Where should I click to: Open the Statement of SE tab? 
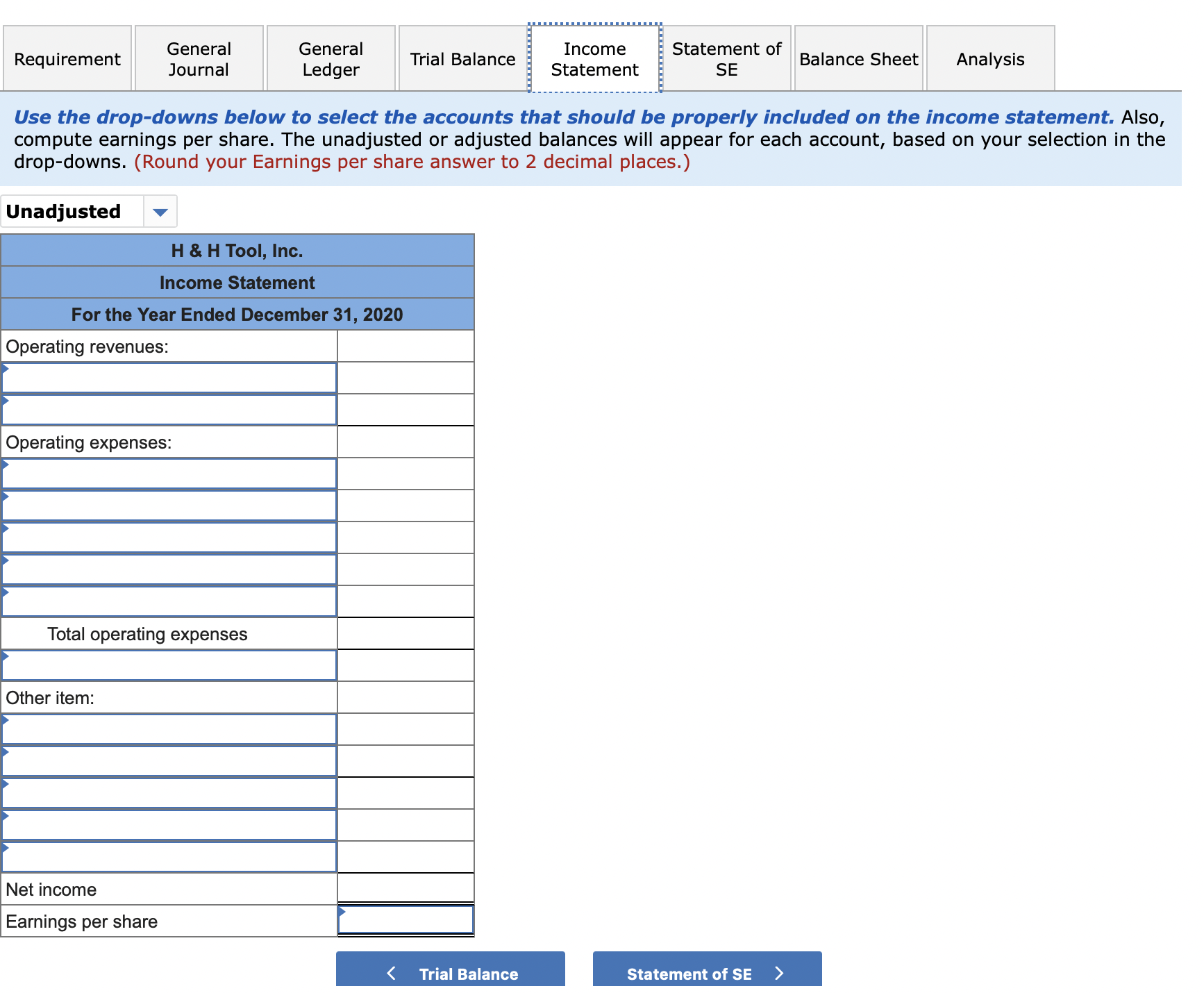(x=726, y=58)
